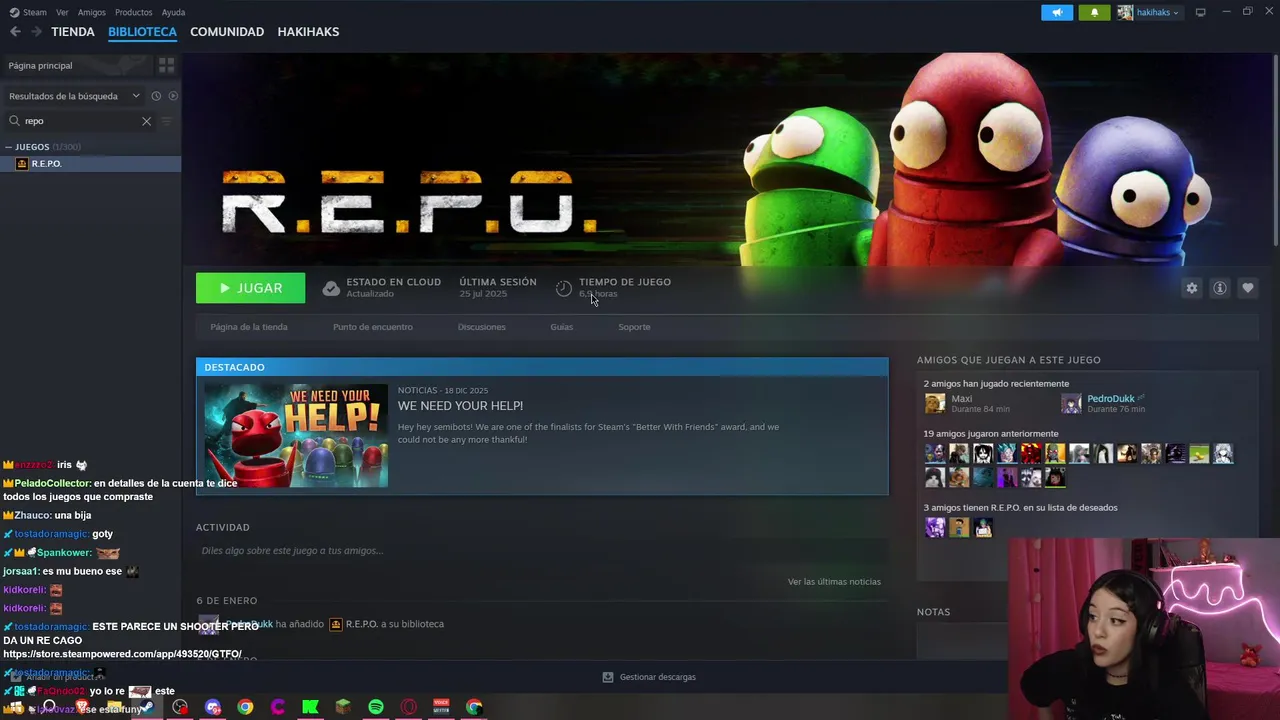The width and height of the screenshot is (1280, 720).
Task: Open 'Página de la tienda' tab
Action: click(249, 327)
